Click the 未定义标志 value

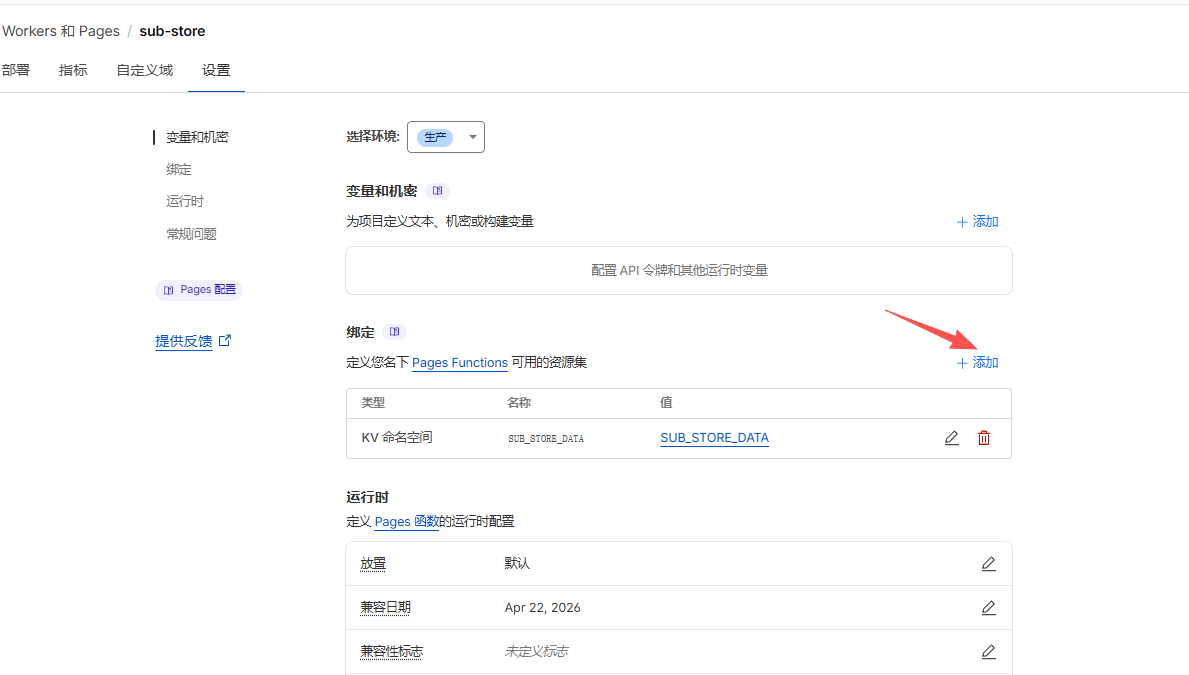tap(536, 651)
